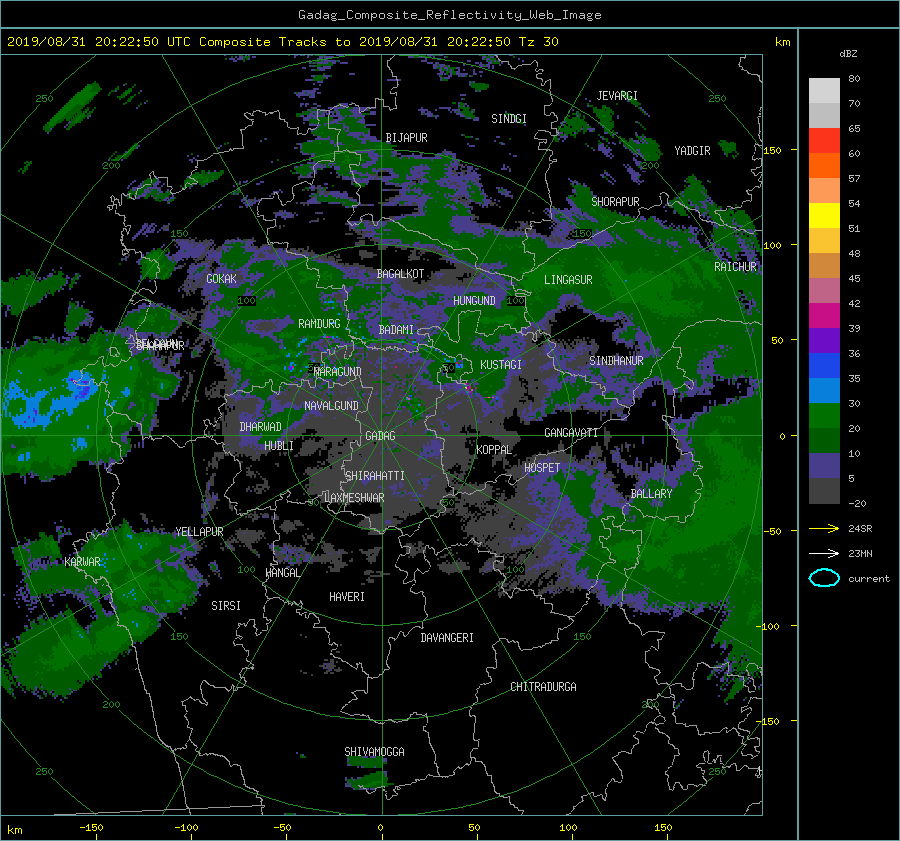Viewport: 900px width, 841px height.
Task: Click the HANGAL city label
Action: (282, 573)
